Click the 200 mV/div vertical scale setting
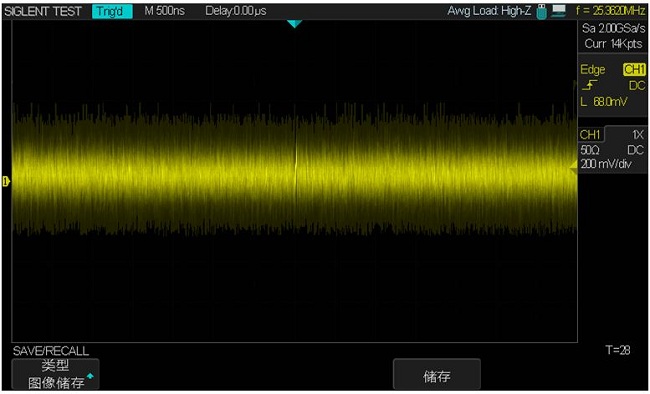Viewport: 650px width, 394px height. [606, 164]
